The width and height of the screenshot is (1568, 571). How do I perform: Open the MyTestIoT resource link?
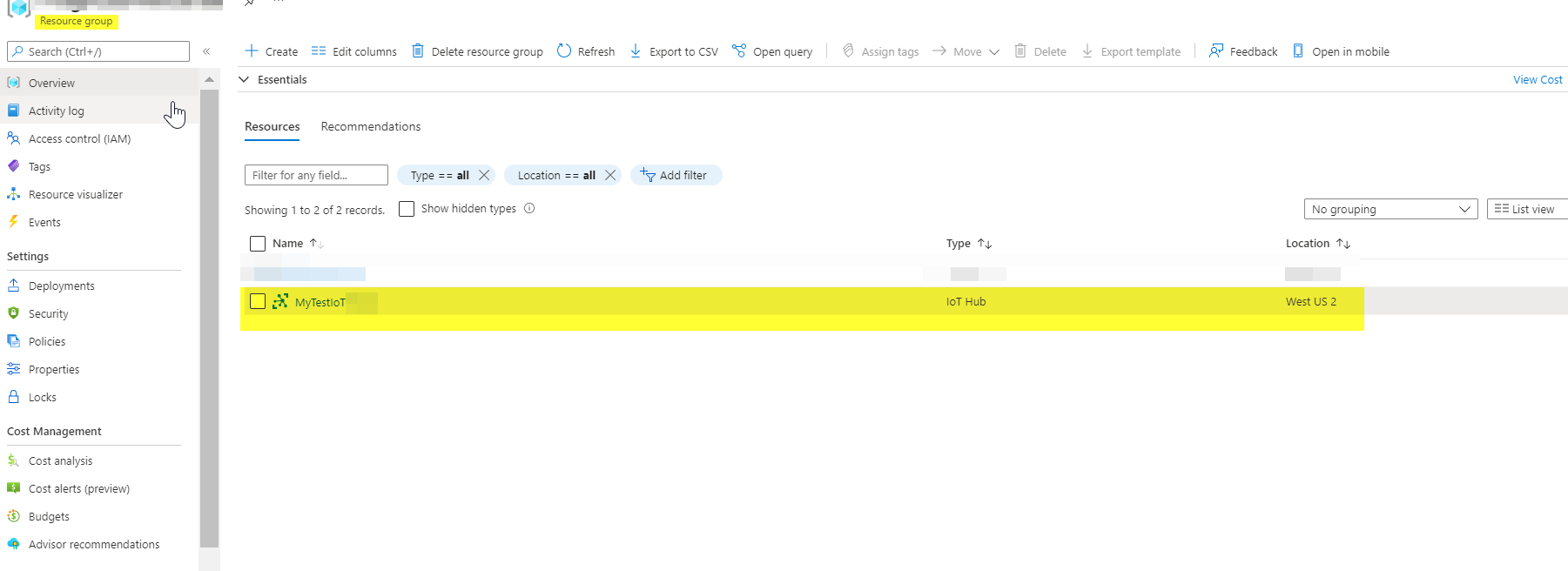pyautogui.click(x=320, y=302)
